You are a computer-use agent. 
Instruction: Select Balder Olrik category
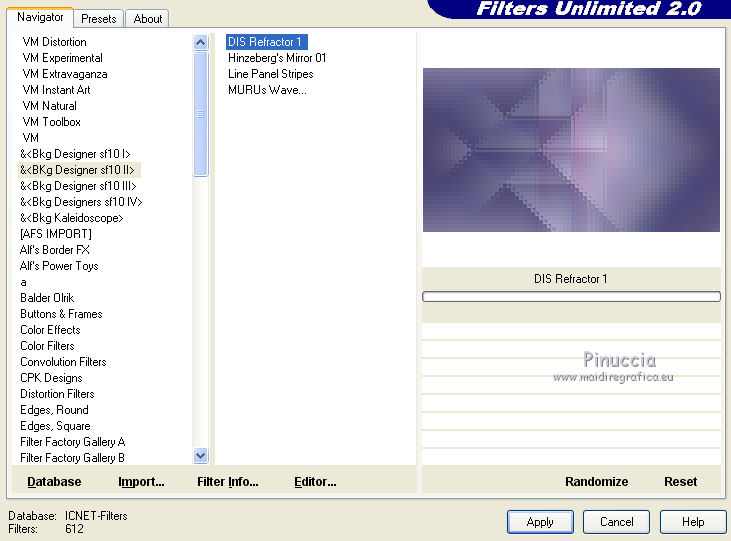coord(47,298)
